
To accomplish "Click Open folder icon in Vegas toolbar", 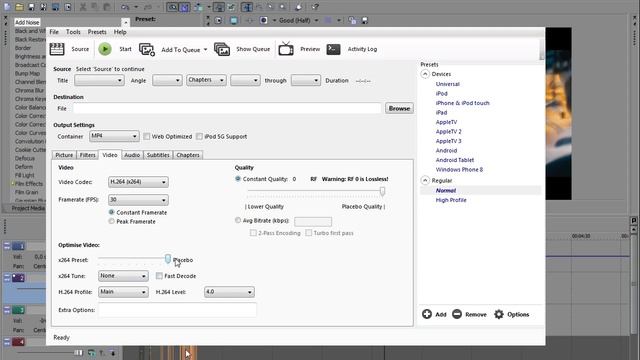I will click(x=19, y=7).
